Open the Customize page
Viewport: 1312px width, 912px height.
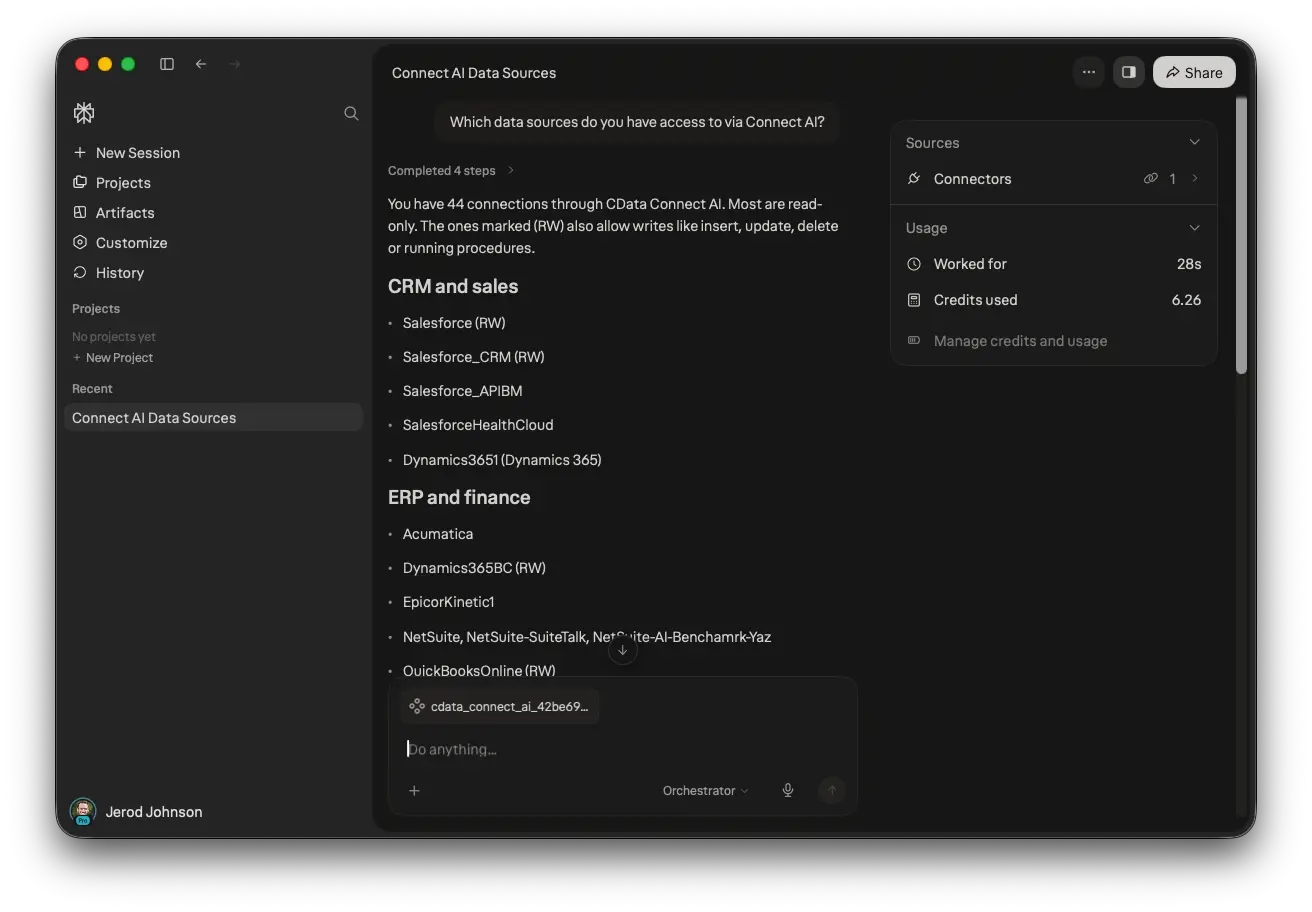pos(120,243)
